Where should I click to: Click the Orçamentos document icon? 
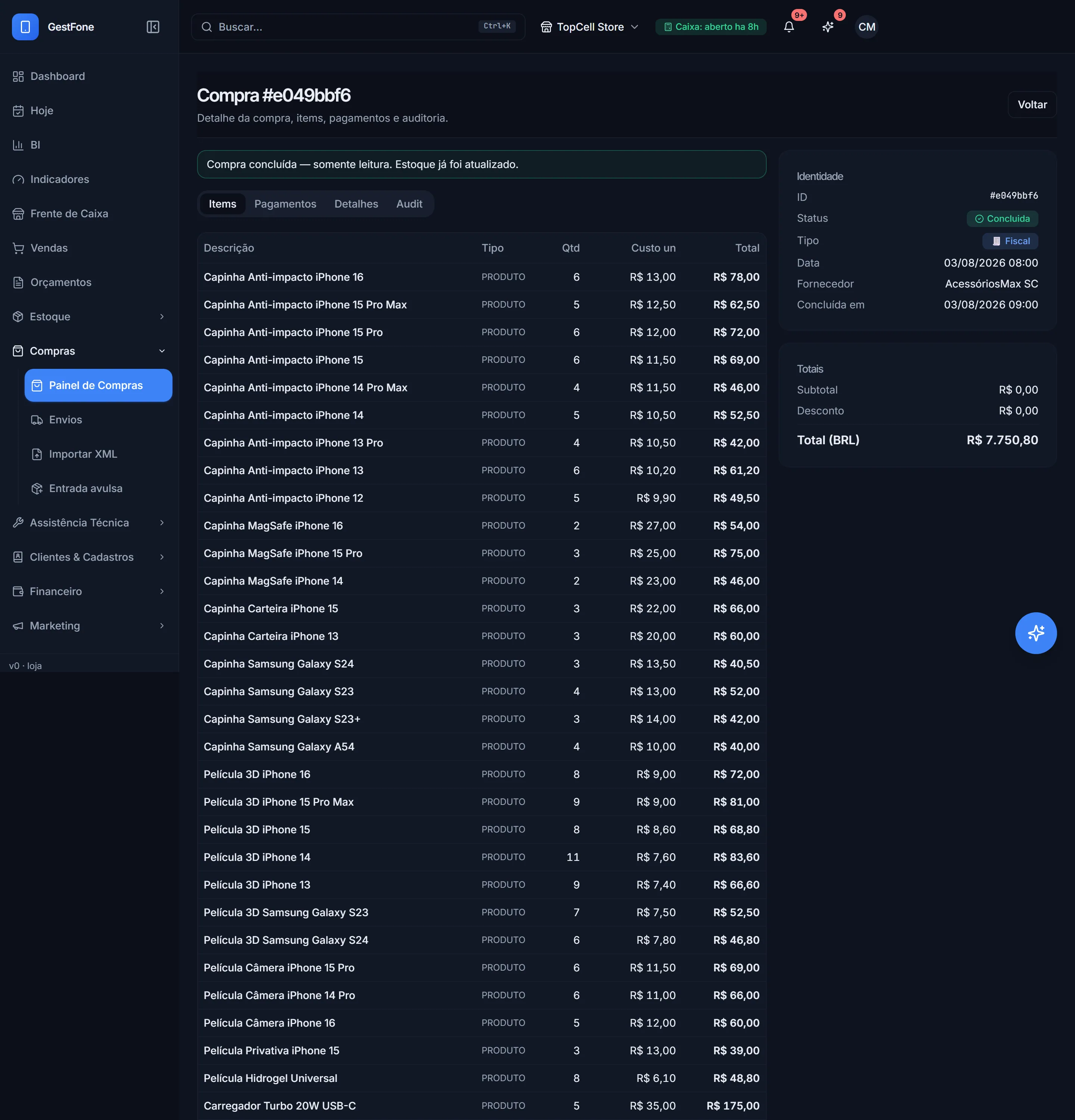[x=18, y=282]
